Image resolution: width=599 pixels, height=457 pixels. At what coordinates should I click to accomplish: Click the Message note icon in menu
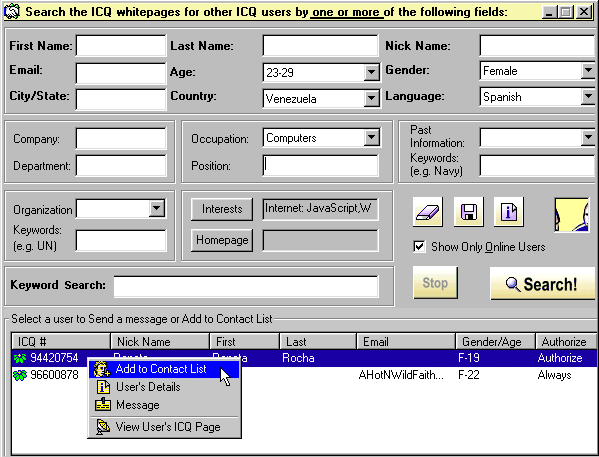point(103,405)
